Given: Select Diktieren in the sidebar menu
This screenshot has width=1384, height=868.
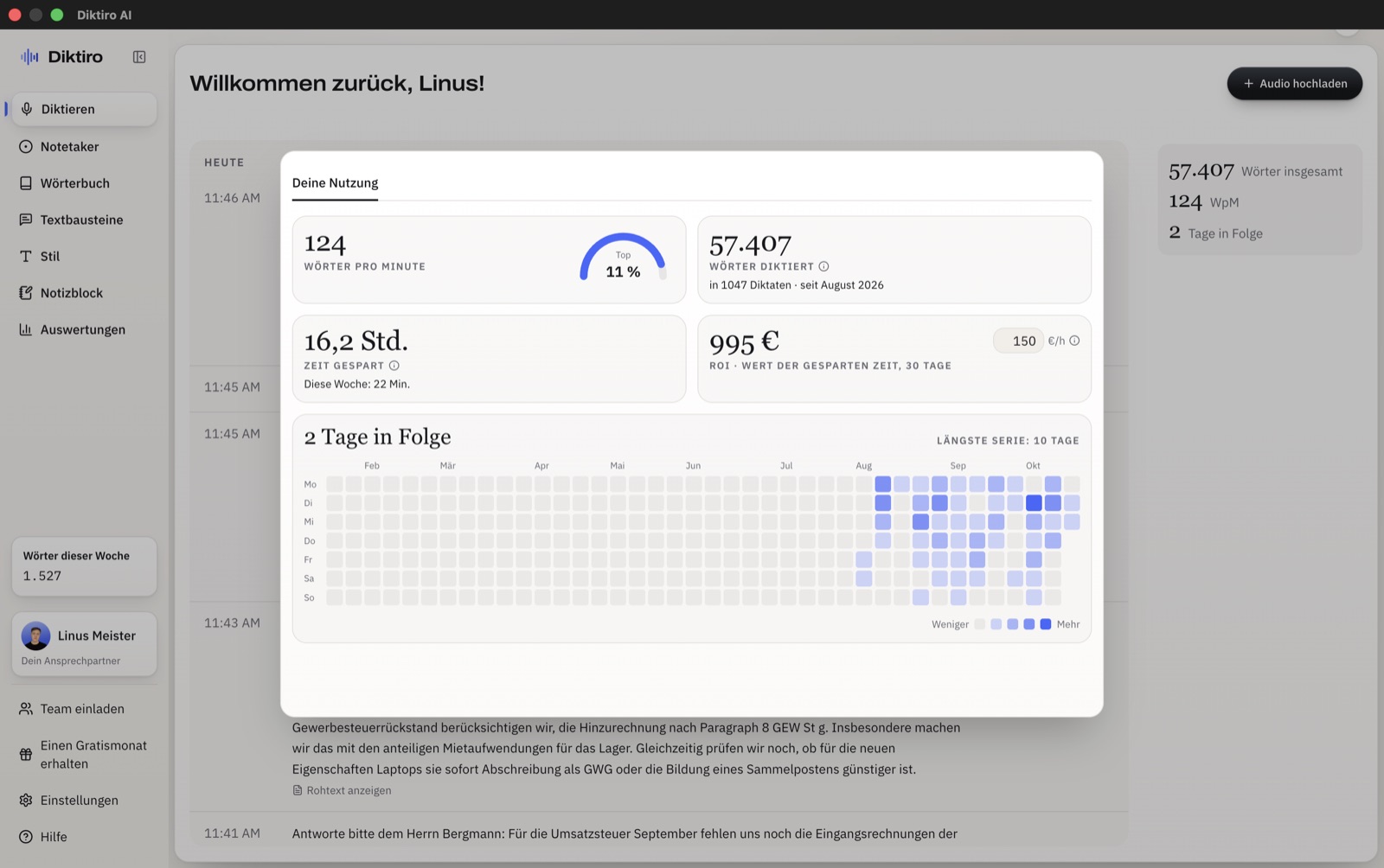Looking at the screenshot, I should (84, 109).
